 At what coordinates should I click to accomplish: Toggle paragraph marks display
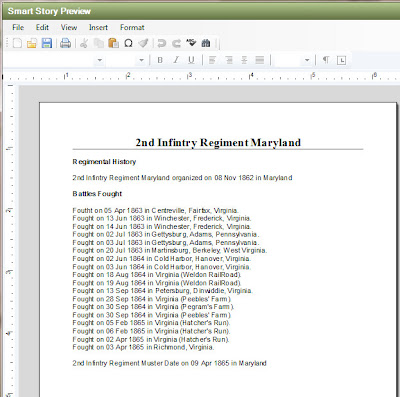pos(326,60)
